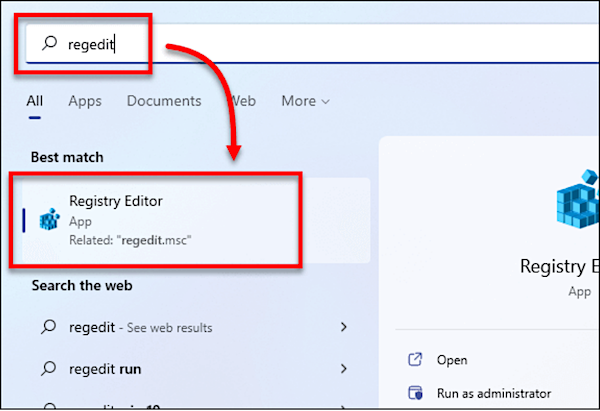Click the Registry Editor cube icon under Best match
The height and width of the screenshot is (411, 600).
(49, 220)
